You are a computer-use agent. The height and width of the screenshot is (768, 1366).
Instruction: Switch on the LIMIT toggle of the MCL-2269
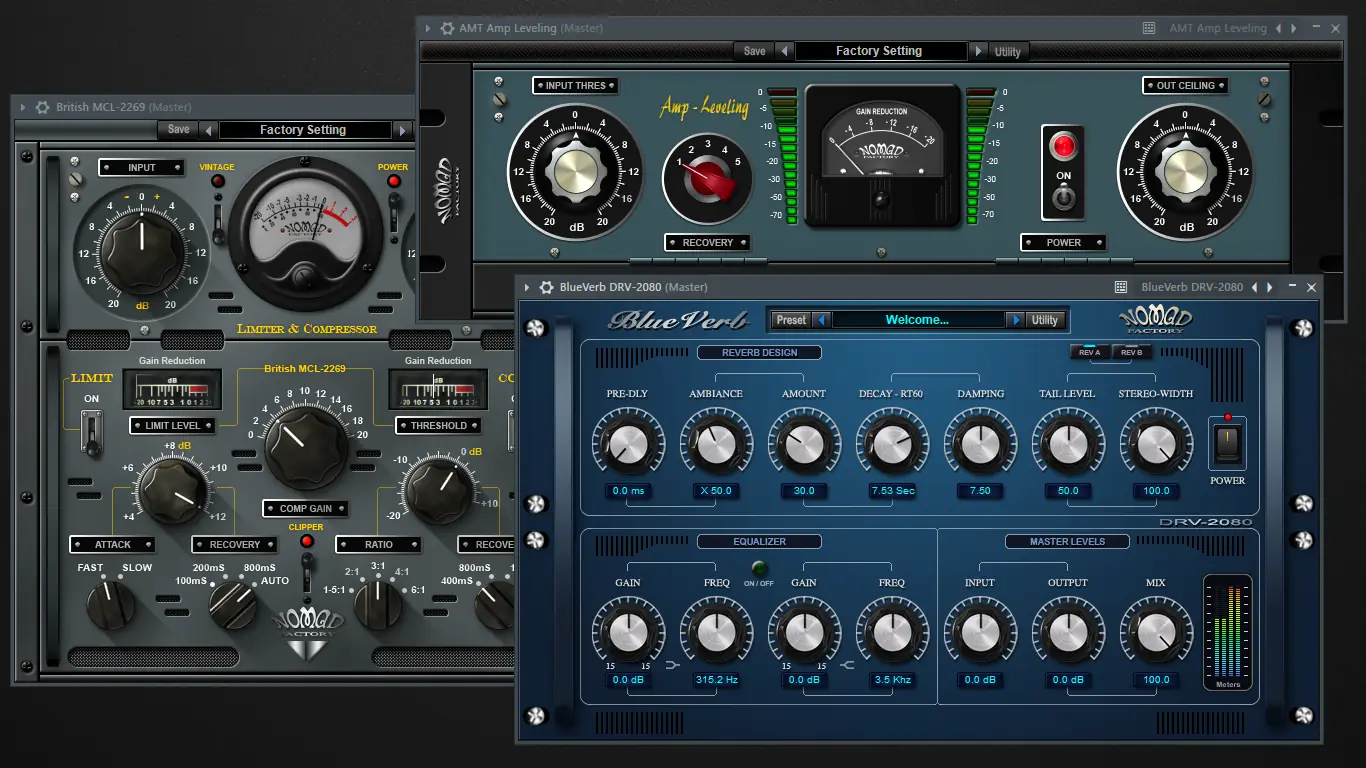point(91,432)
